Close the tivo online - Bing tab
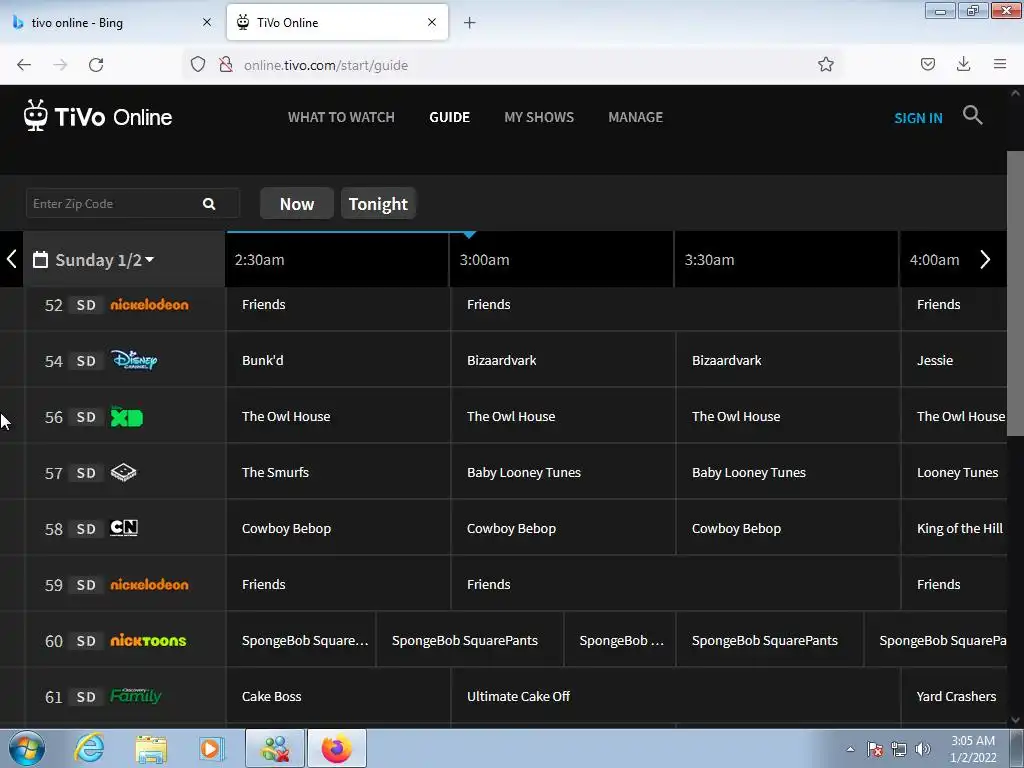The height and width of the screenshot is (768, 1024). point(207,22)
